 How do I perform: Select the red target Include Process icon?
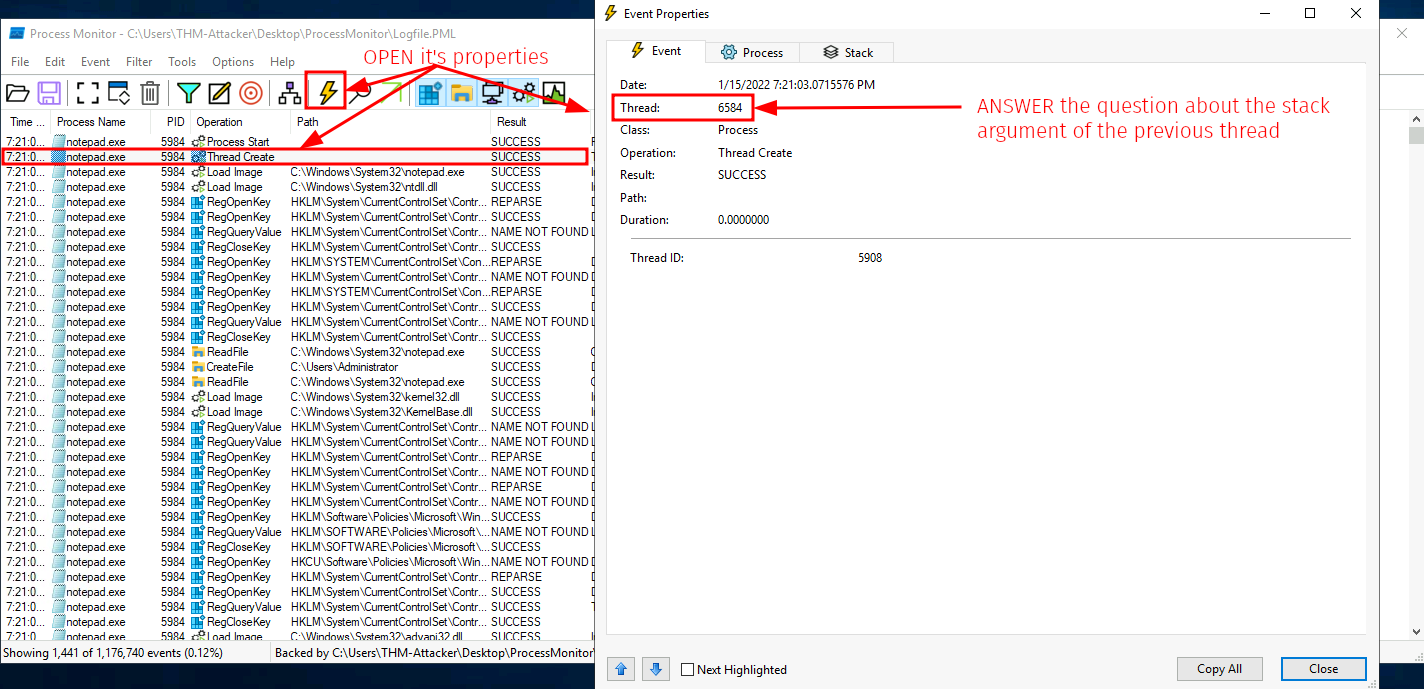(x=251, y=94)
